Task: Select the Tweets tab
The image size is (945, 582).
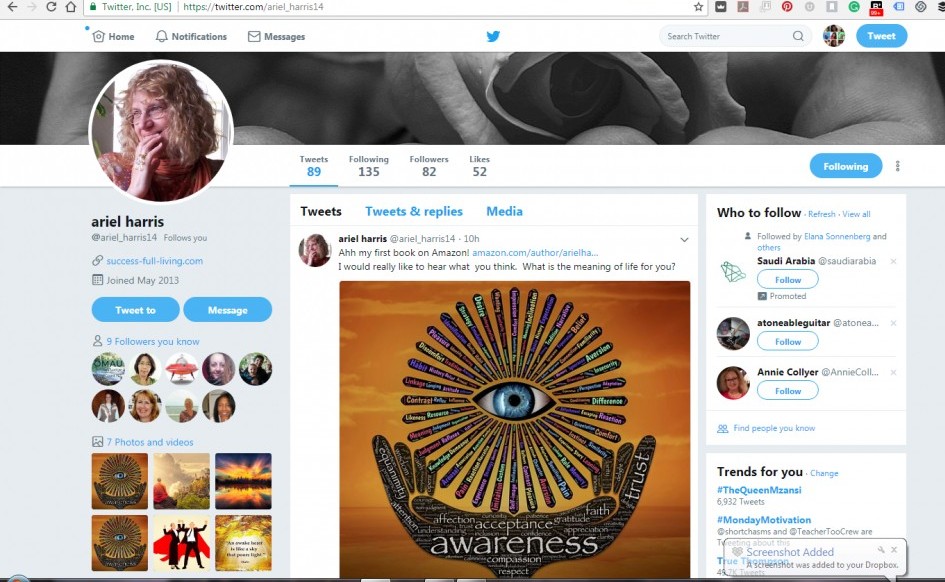Action: coord(321,211)
